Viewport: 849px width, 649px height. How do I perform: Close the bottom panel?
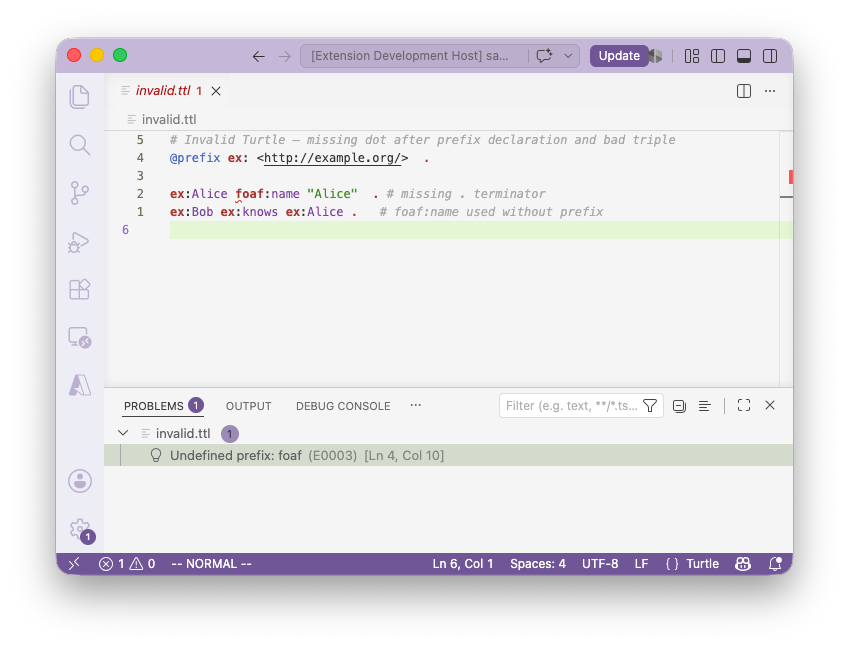click(770, 405)
